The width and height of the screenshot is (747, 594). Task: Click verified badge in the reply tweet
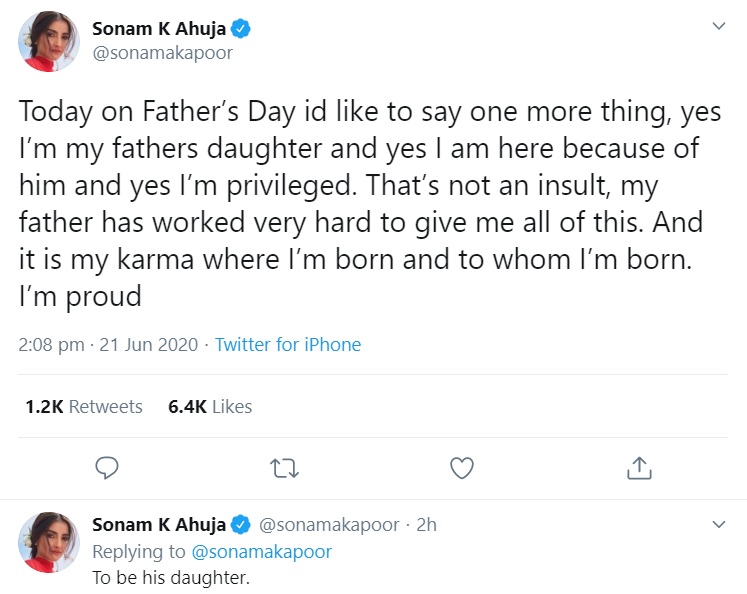pos(241,525)
